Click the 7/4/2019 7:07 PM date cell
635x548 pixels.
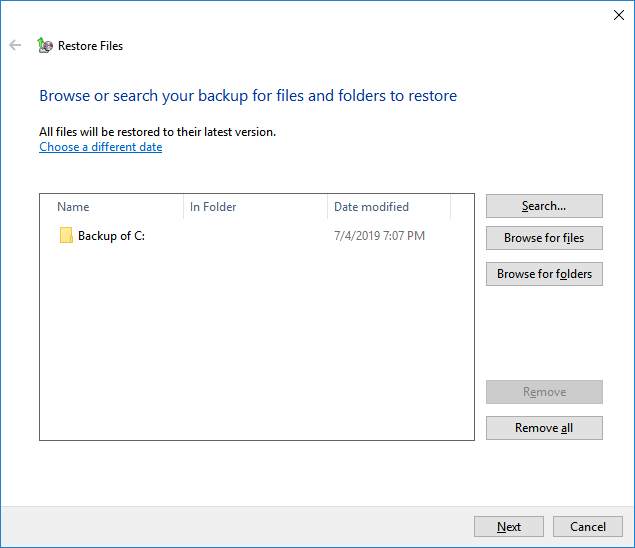379,236
